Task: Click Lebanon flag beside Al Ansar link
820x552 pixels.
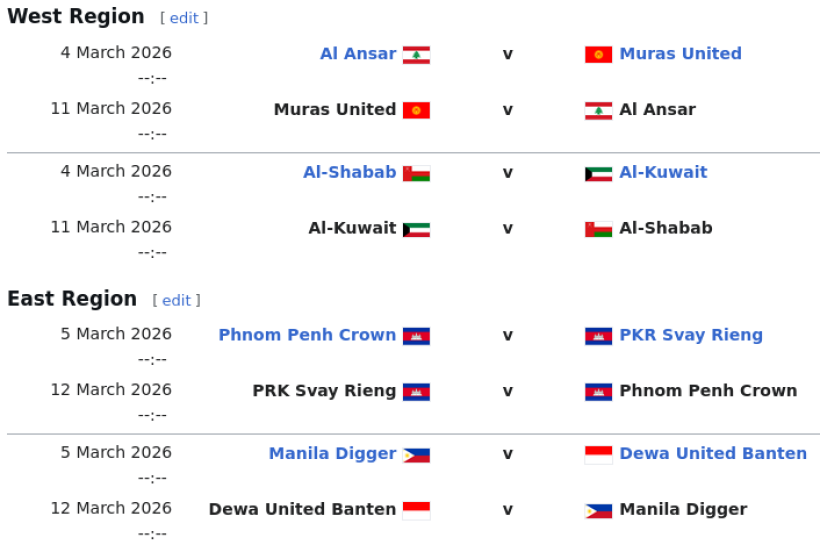Action: [416, 55]
